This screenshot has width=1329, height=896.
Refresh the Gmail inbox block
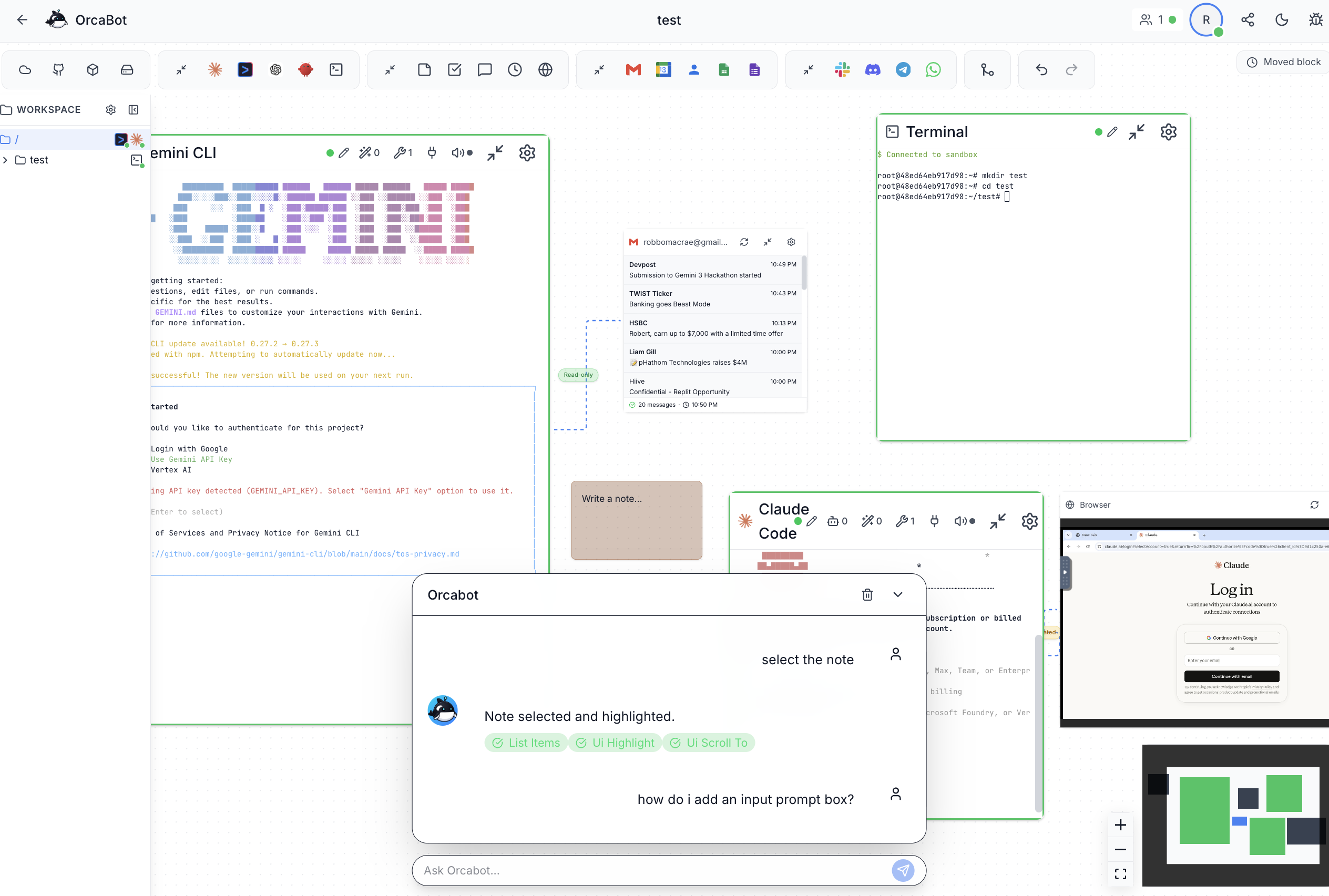(x=744, y=242)
